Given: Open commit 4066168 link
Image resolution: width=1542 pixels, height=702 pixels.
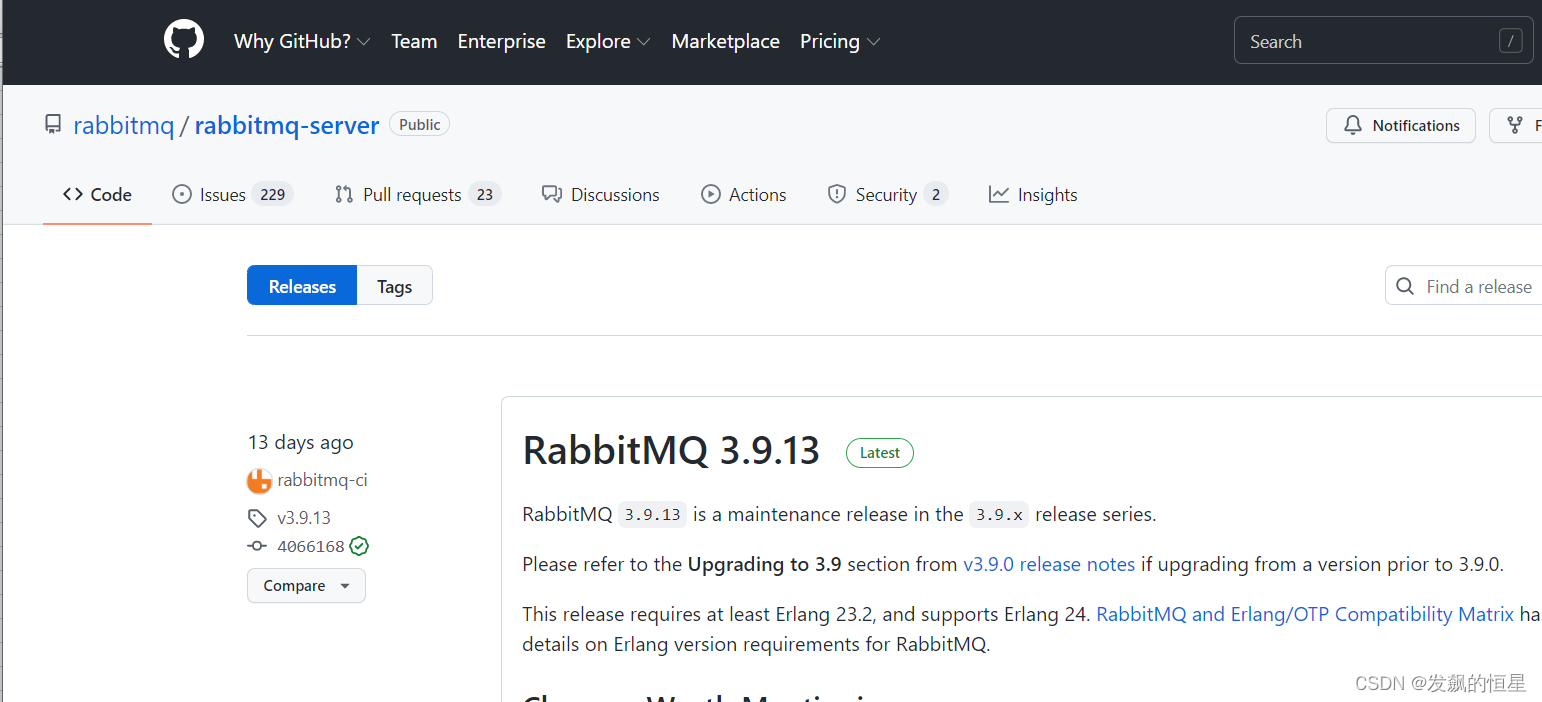Looking at the screenshot, I should (x=310, y=547).
